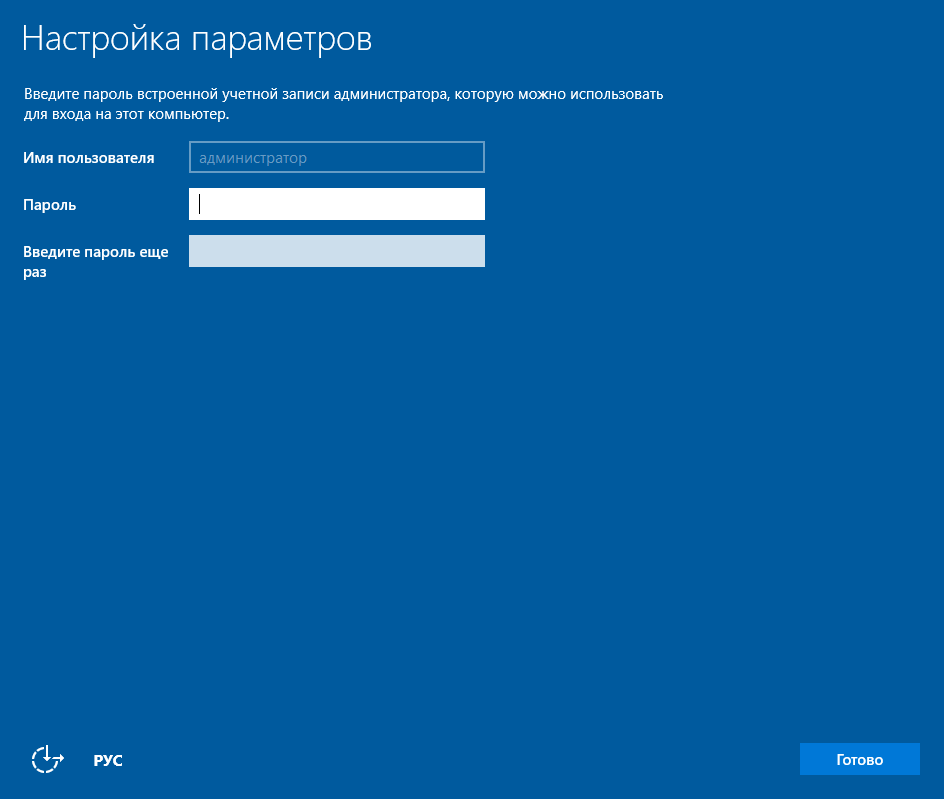
Task: Click the blinking cursor in password box
Action: tap(199, 204)
